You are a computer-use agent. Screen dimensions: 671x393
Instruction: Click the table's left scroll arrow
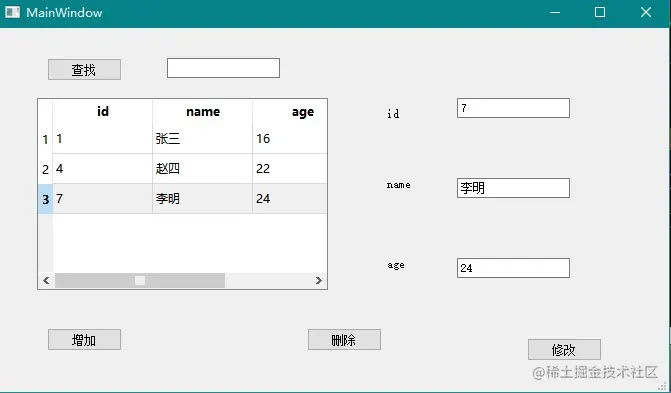[46, 280]
